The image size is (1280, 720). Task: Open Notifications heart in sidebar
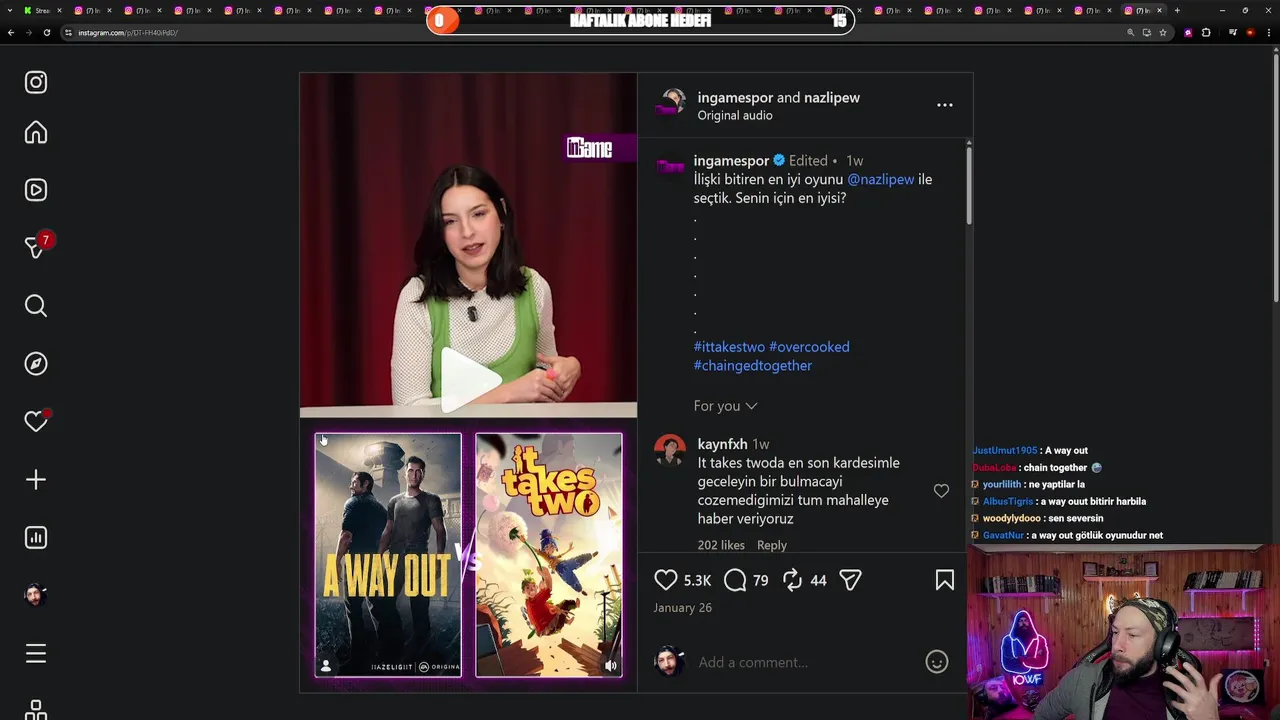tap(36, 422)
